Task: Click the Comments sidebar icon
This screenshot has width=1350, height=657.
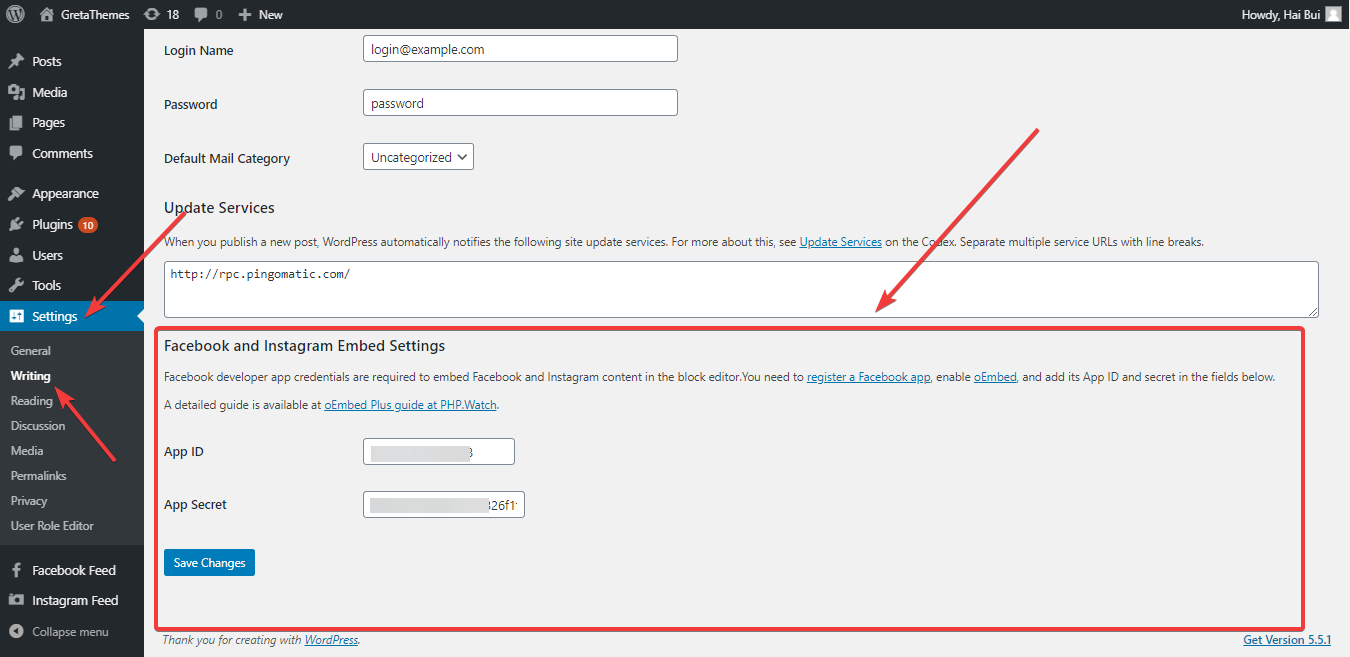Action: (x=16, y=153)
